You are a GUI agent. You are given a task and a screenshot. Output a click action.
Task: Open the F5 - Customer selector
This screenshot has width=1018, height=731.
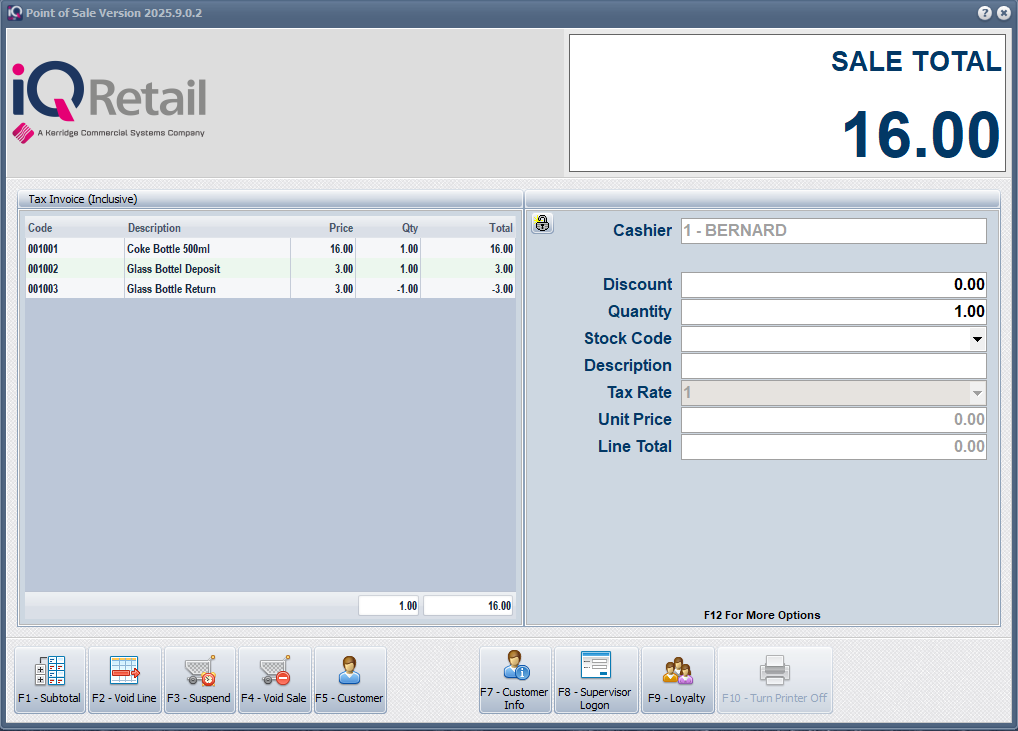tap(350, 680)
